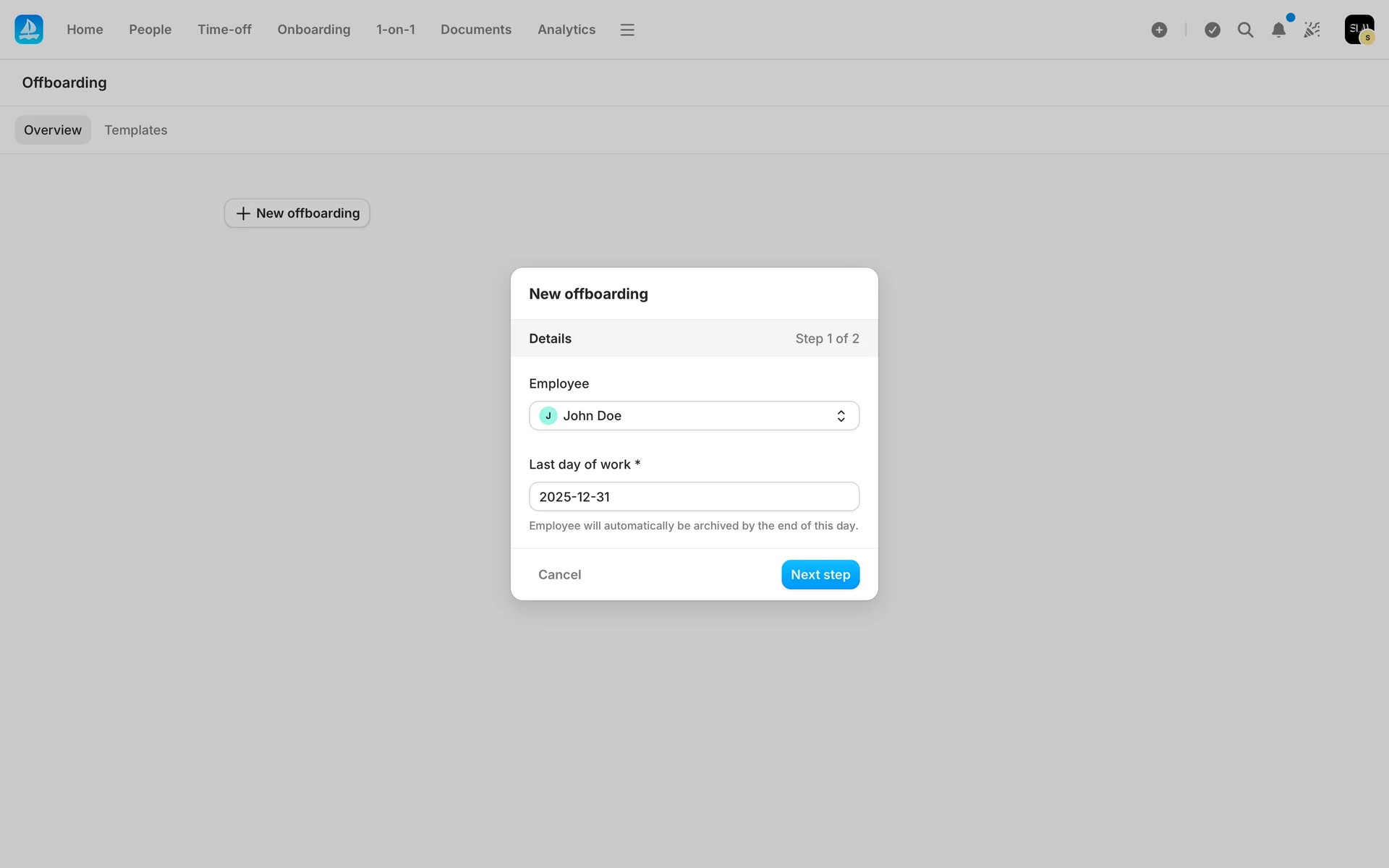Click the confetti celebration icon
The height and width of the screenshot is (868, 1389).
pos(1312,30)
